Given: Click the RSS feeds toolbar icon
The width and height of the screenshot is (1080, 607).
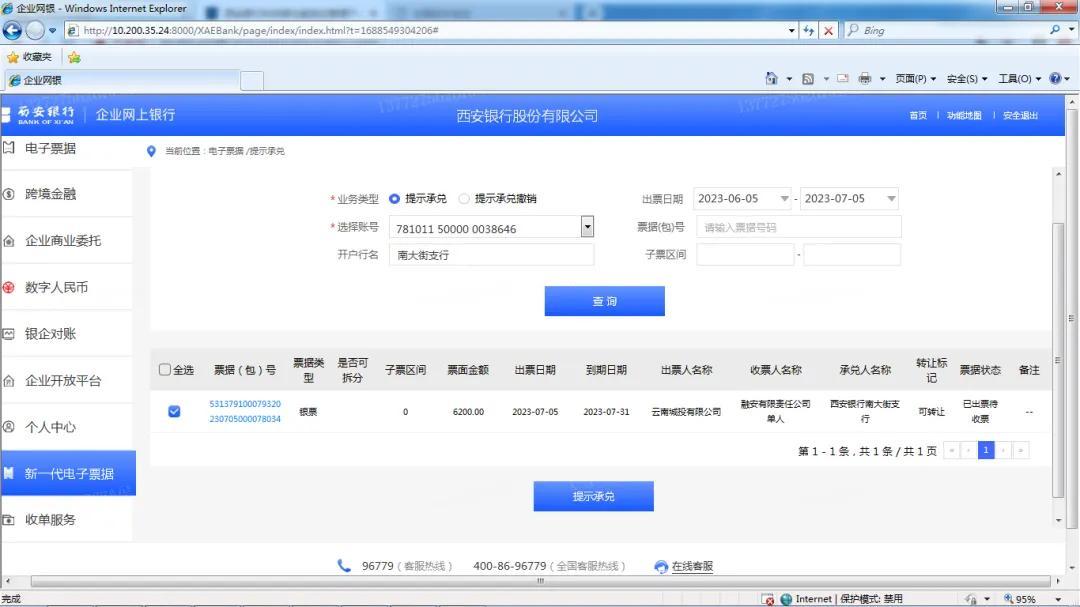Looking at the screenshot, I should pos(808,79).
